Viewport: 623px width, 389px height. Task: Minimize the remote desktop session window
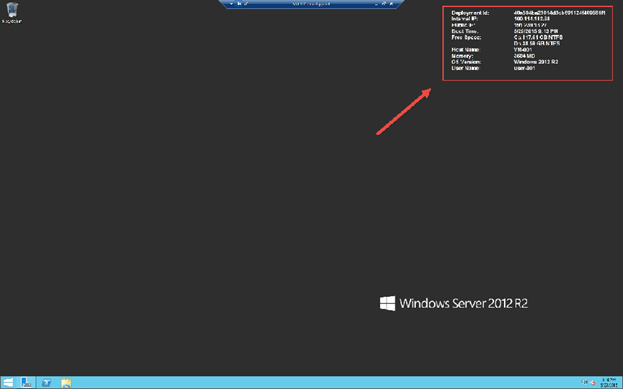(376, 4)
